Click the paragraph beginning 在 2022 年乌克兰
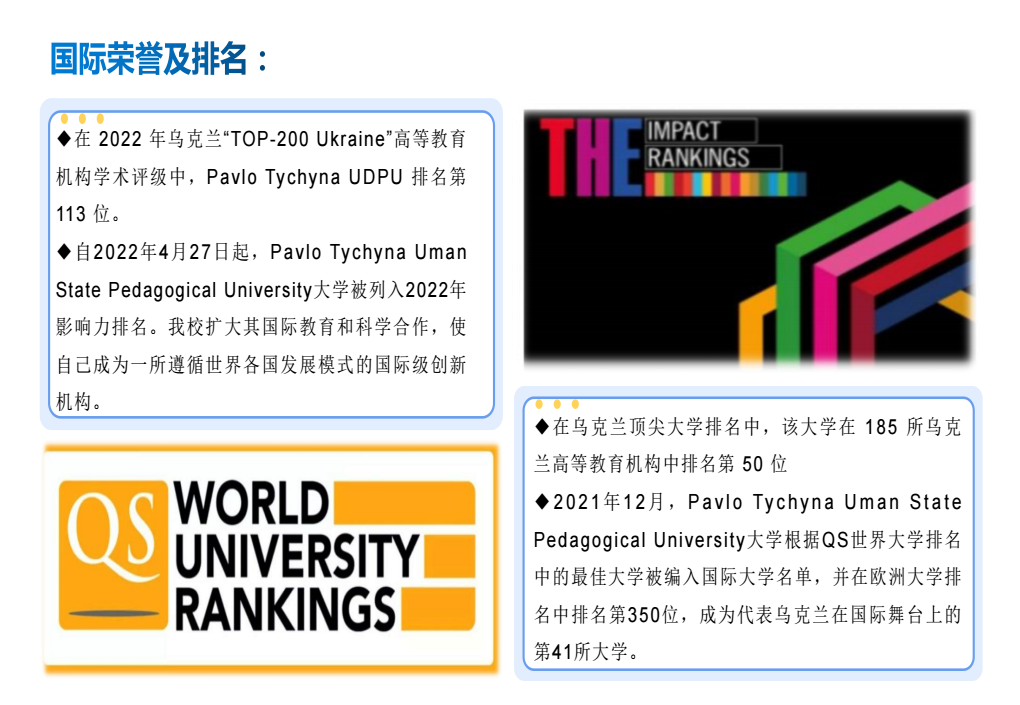 tap(261, 176)
